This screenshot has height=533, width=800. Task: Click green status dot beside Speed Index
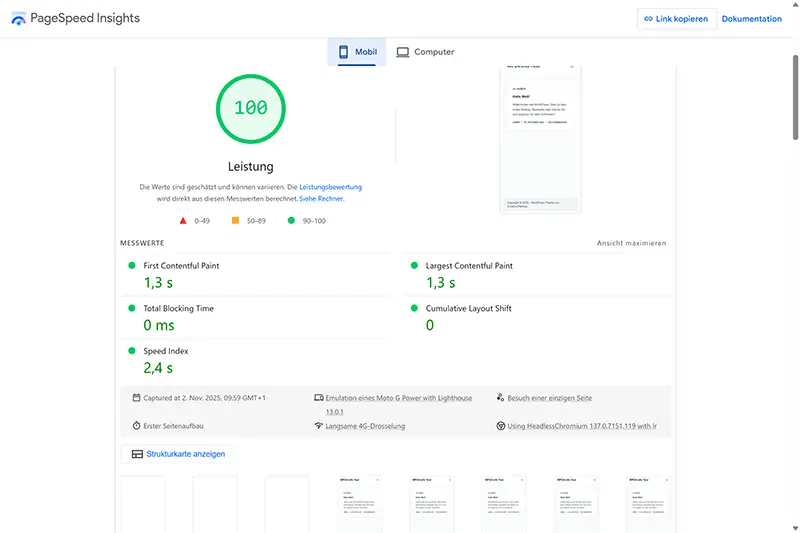132,351
